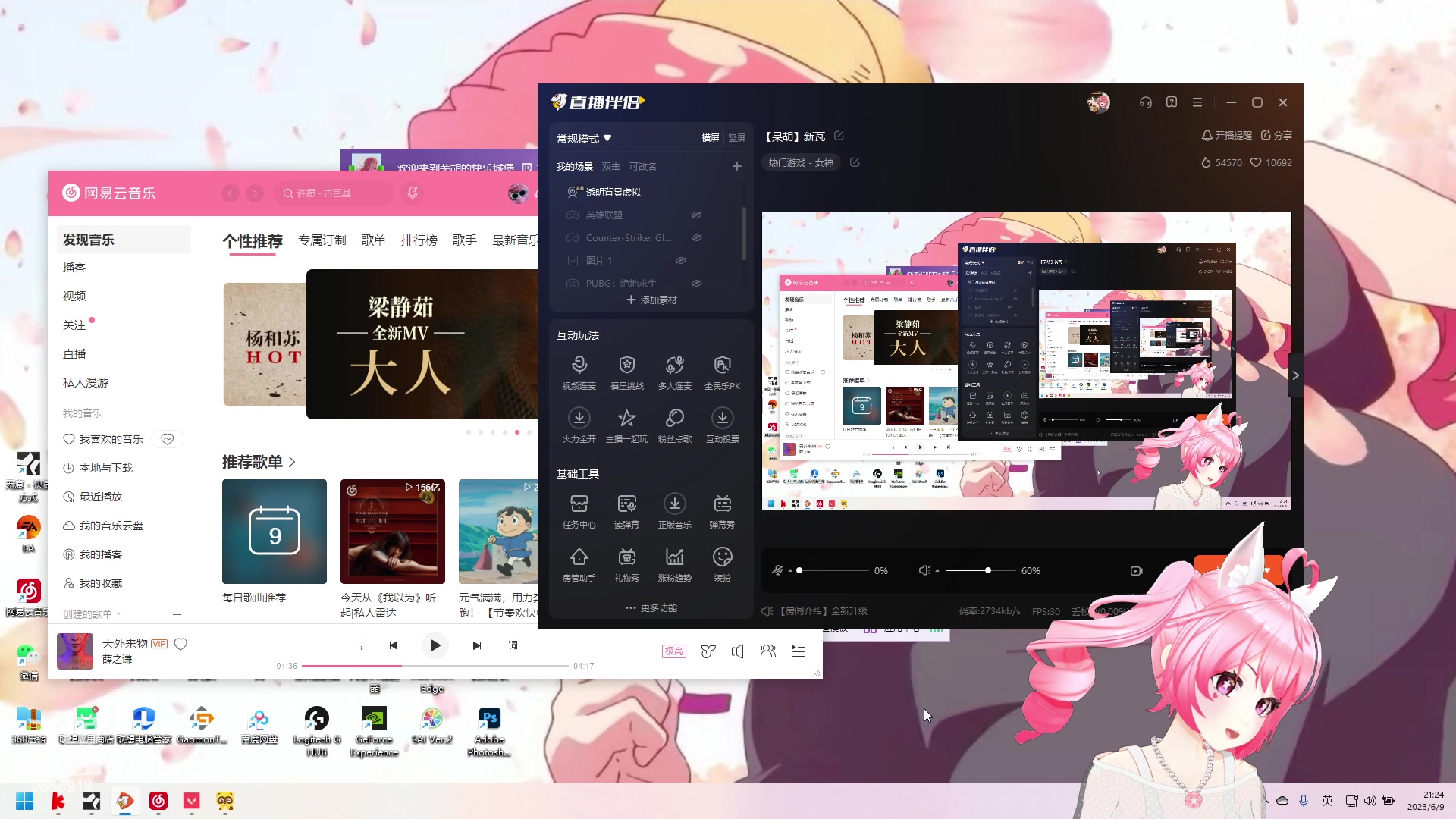Click 添加素材 button
Viewport: 1456px width, 819px height.
tap(651, 300)
